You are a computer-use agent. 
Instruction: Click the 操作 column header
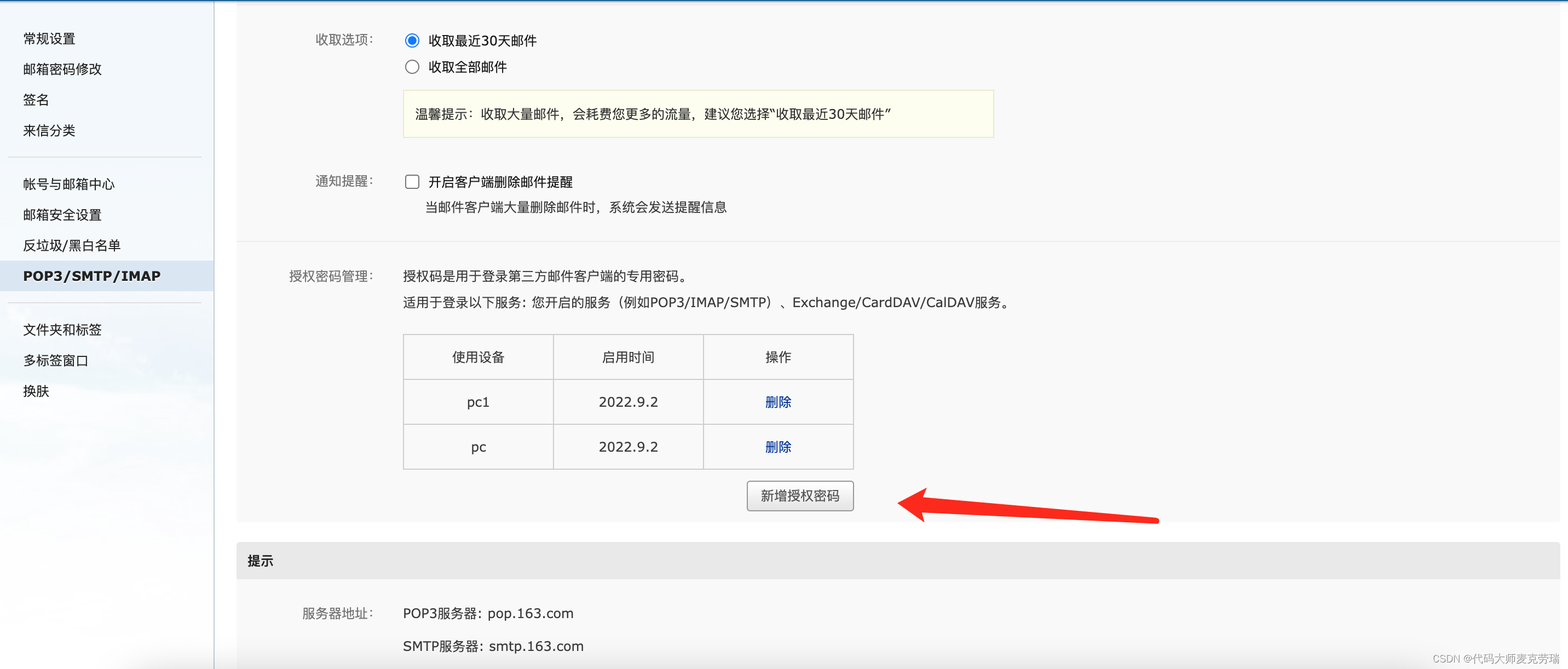tap(778, 357)
